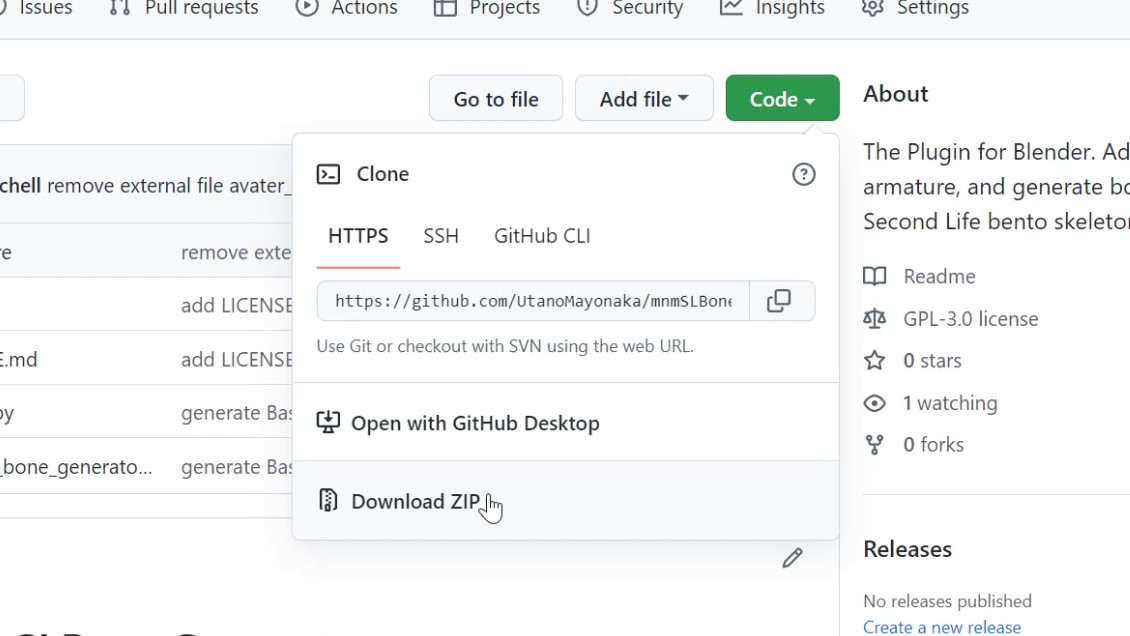Image resolution: width=1130 pixels, height=636 pixels.
Task: Open the latest commit message 'remove external file'
Action: click(169, 186)
